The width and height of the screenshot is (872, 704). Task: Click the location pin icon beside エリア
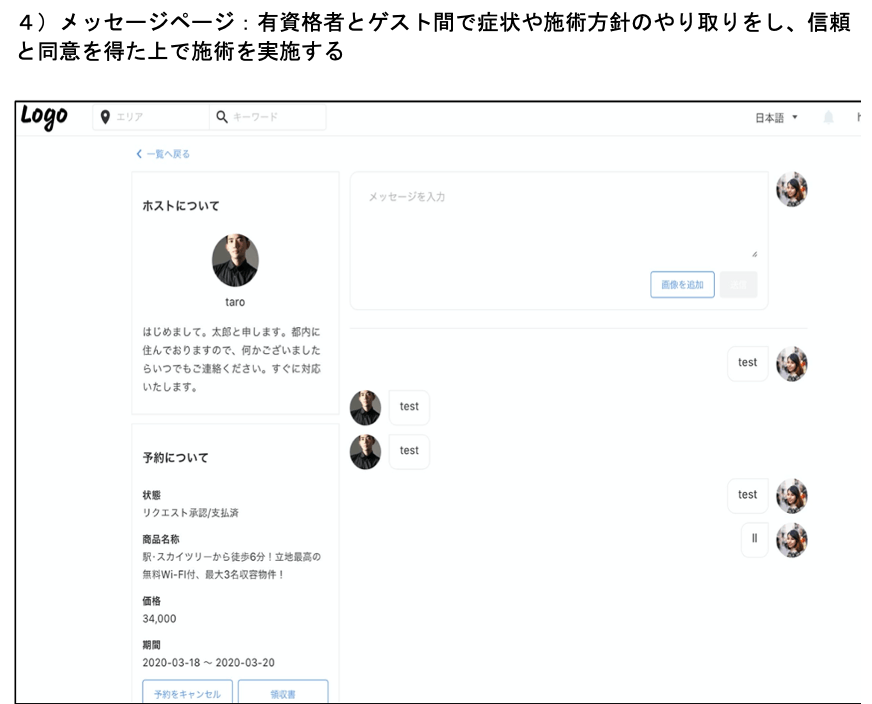click(x=105, y=118)
